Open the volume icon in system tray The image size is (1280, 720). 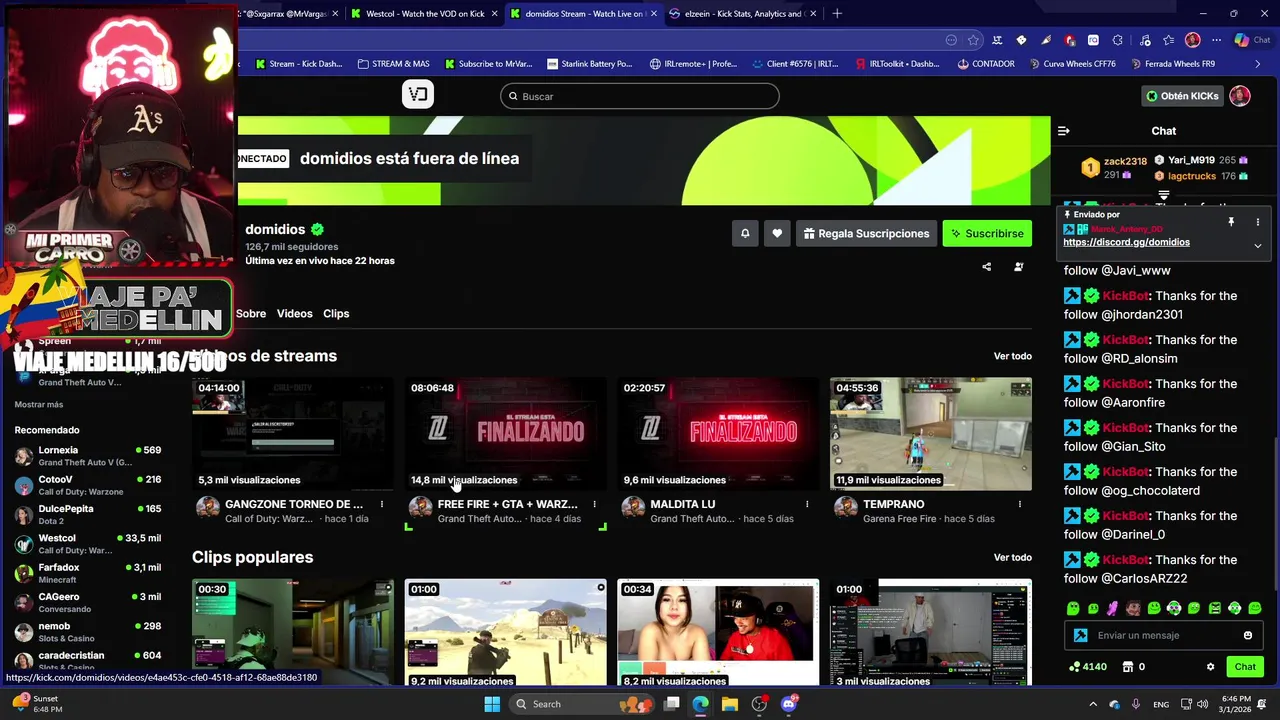pos(1203,704)
